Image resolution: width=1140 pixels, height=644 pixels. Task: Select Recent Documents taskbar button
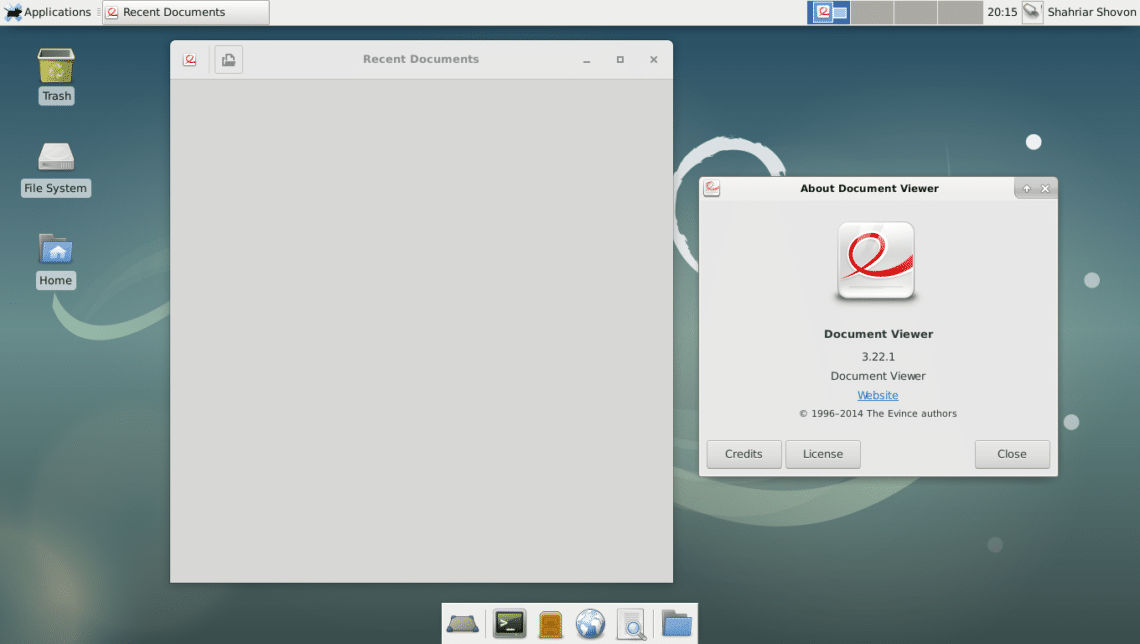pos(186,12)
